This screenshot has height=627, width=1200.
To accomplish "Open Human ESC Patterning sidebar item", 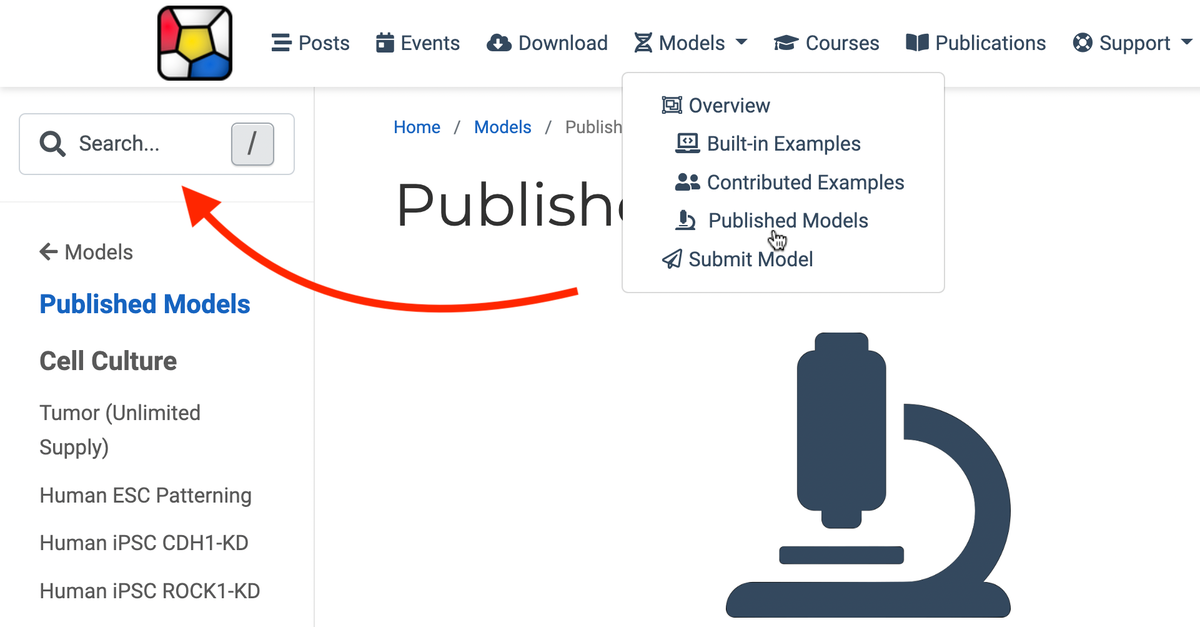I will [x=146, y=495].
